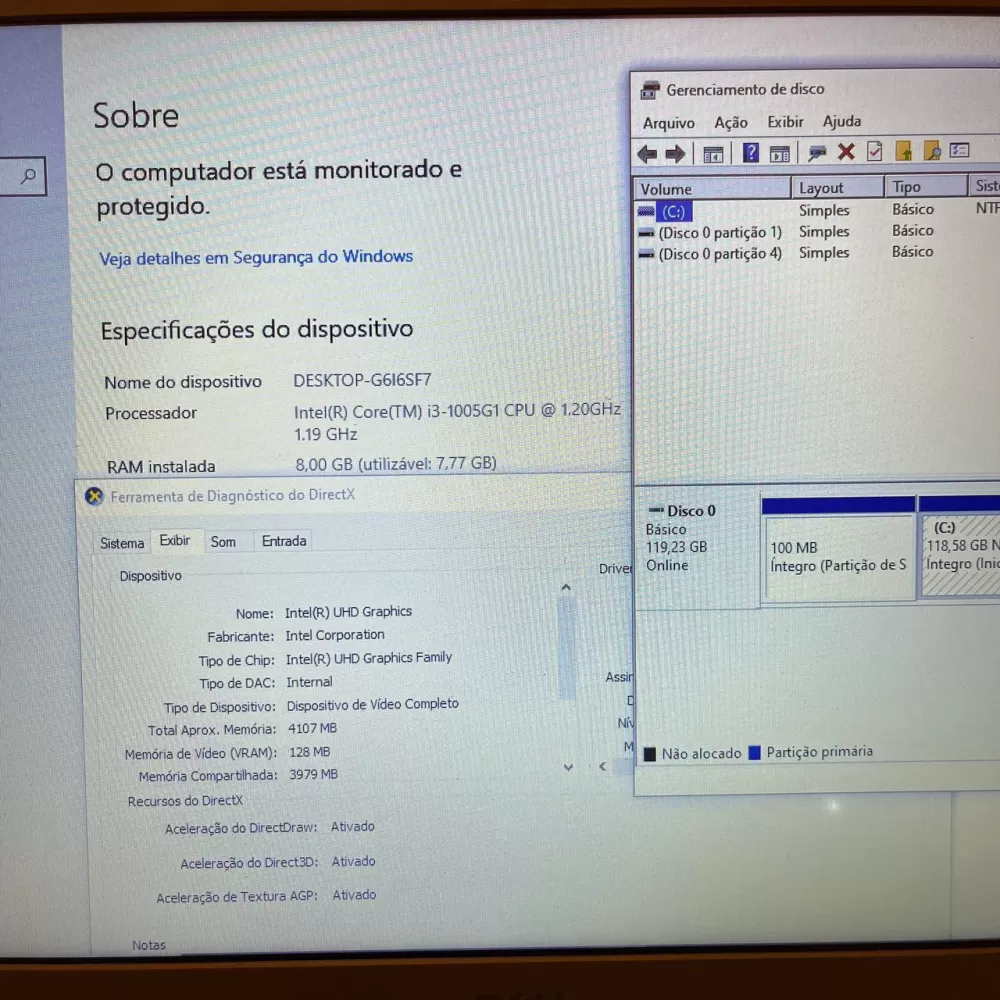Click the folder with magnifier icon
The image size is (1000, 1000).
click(932, 152)
